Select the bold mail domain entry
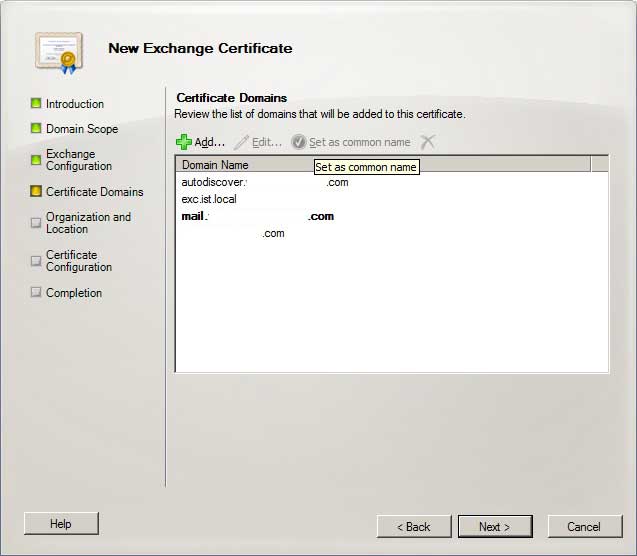637x556 pixels. point(258,216)
